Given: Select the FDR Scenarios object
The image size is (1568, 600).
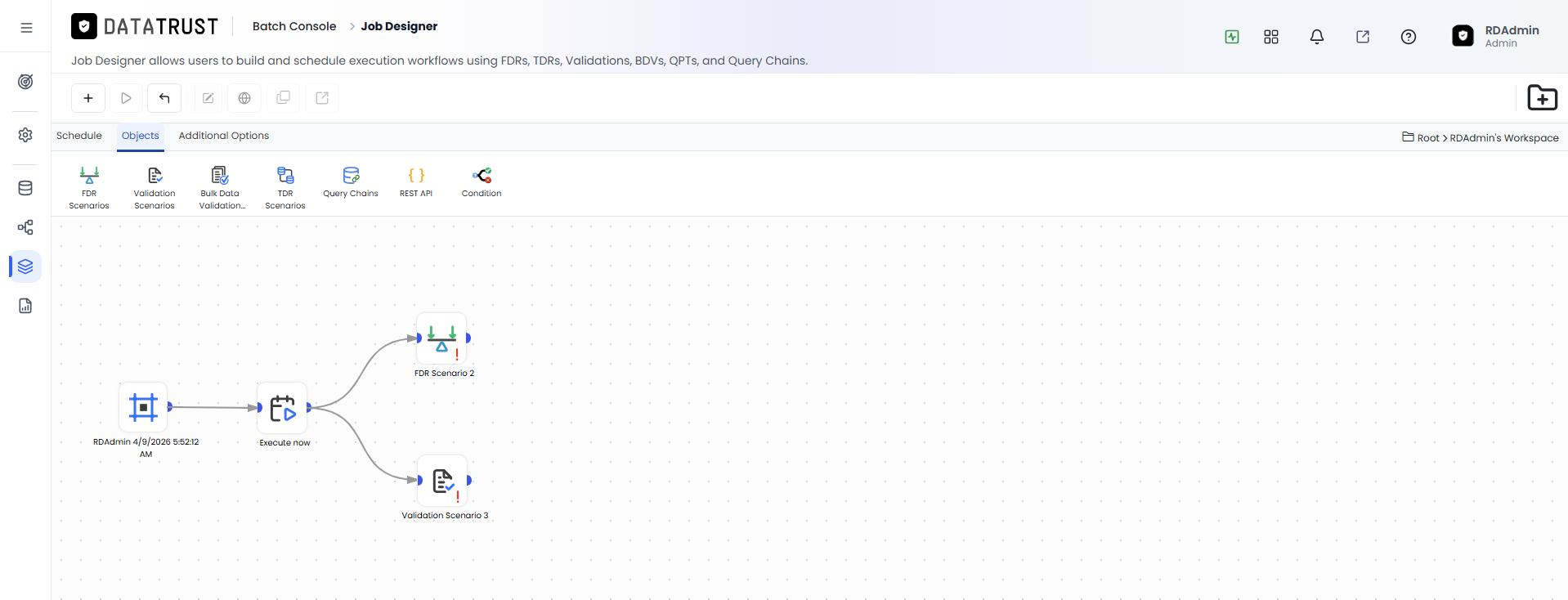Looking at the screenshot, I should [89, 188].
